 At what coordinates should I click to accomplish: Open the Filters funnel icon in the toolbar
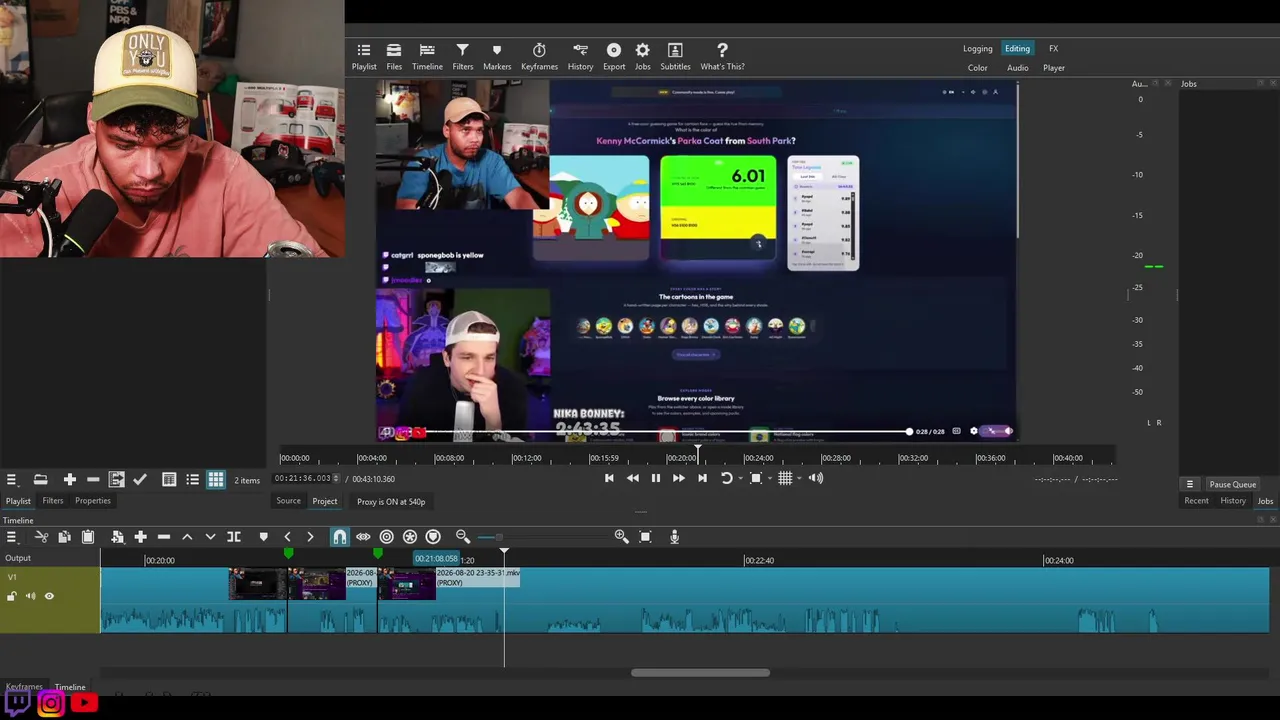[462, 57]
